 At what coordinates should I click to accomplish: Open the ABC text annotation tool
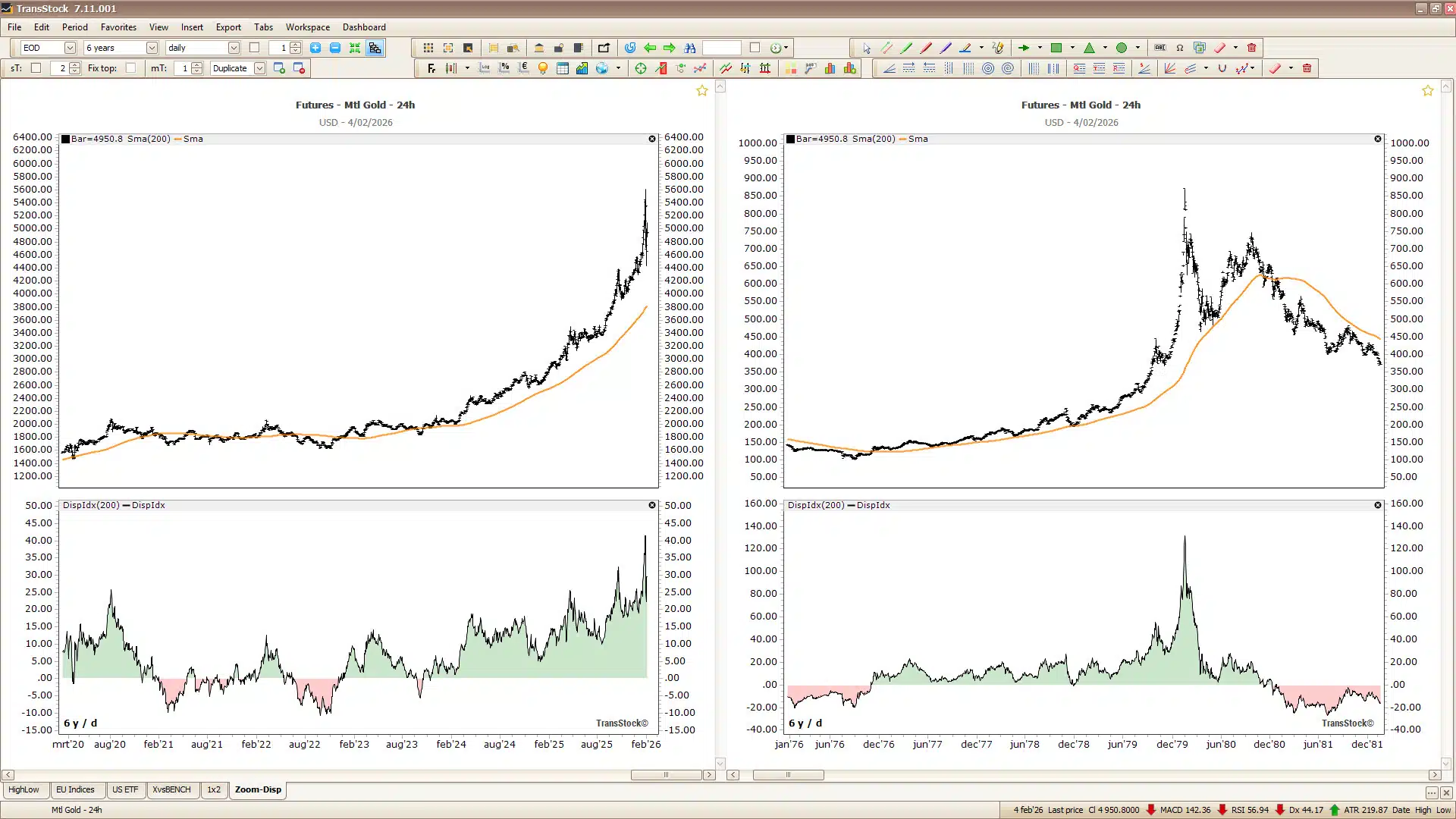pyautogui.click(x=1160, y=47)
